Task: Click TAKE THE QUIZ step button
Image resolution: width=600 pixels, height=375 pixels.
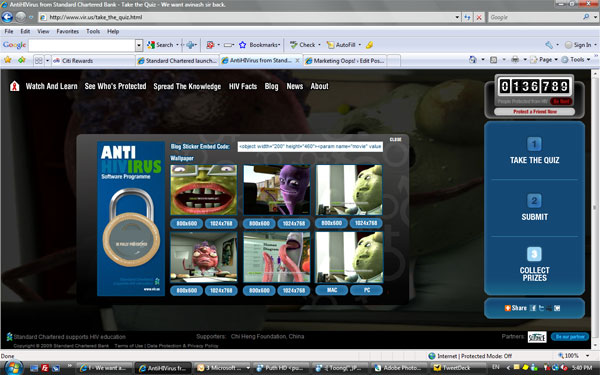Action: tap(534, 152)
